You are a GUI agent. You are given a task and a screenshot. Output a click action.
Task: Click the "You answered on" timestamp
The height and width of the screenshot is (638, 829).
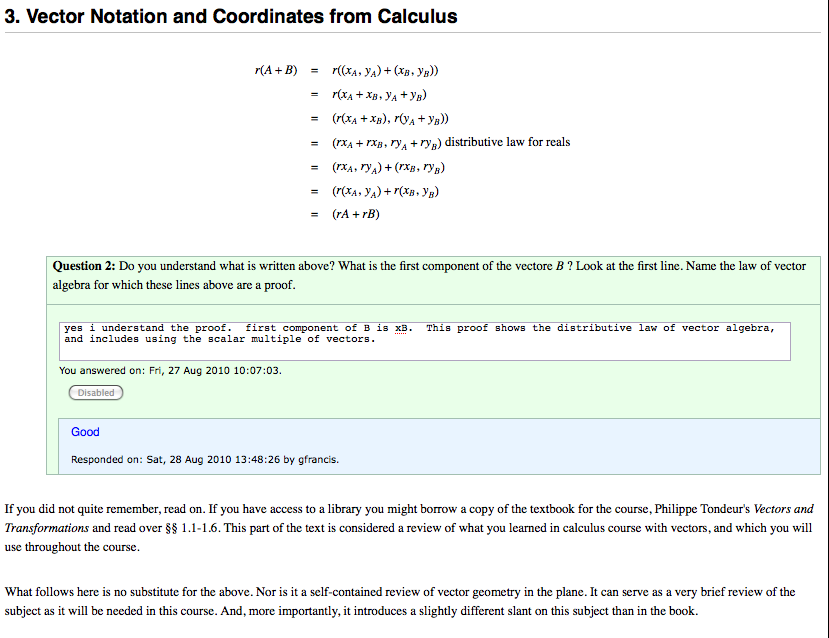pyautogui.click(x=170, y=371)
